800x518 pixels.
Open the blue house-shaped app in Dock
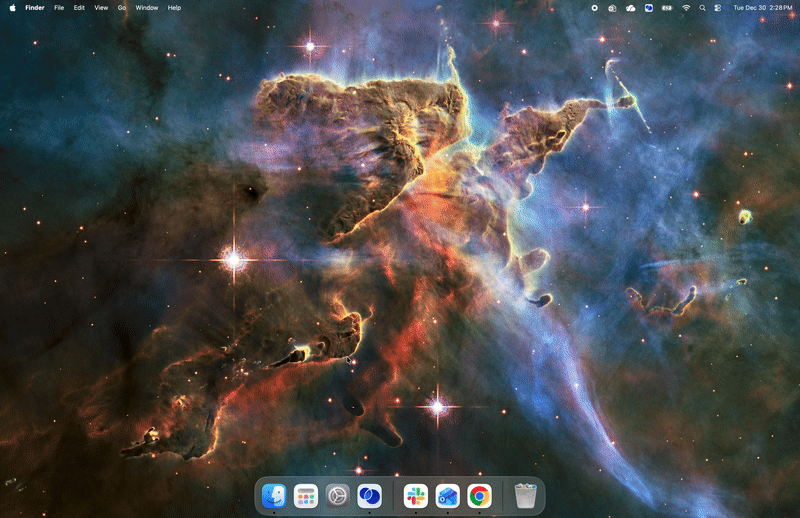point(447,496)
